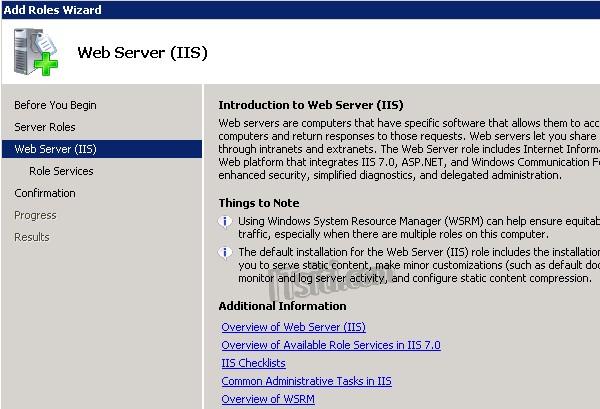Open Overview of Available Role Services in IIS 7.0
600x409 pixels.
coord(330,345)
